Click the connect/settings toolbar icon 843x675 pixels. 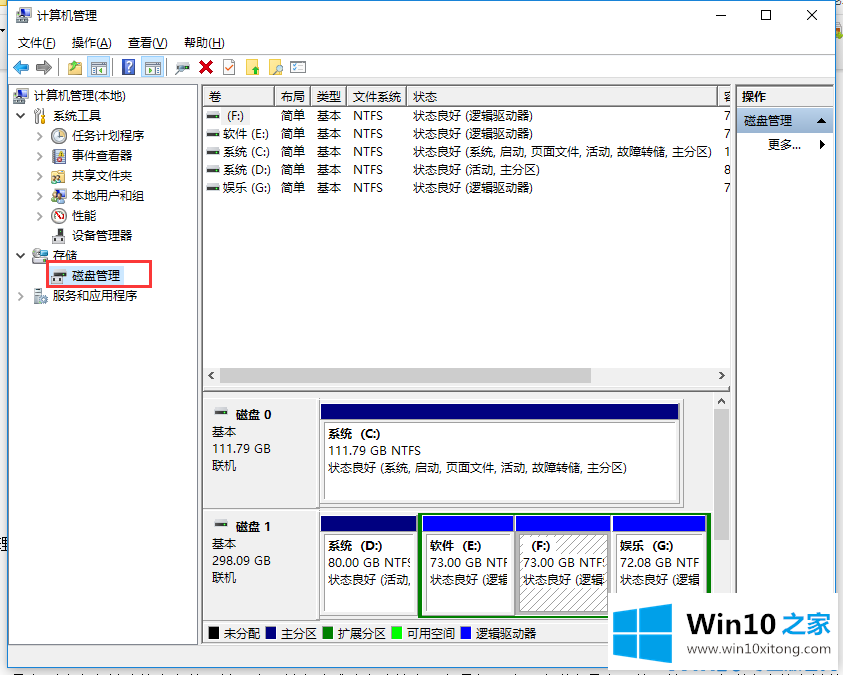(182, 68)
